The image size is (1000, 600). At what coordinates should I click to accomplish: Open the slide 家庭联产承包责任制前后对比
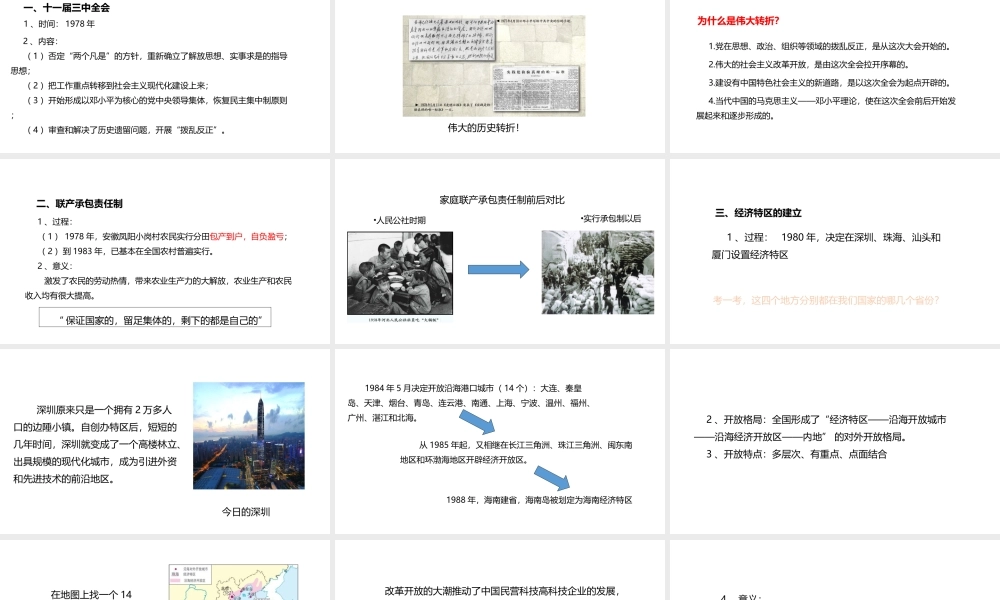(x=499, y=251)
